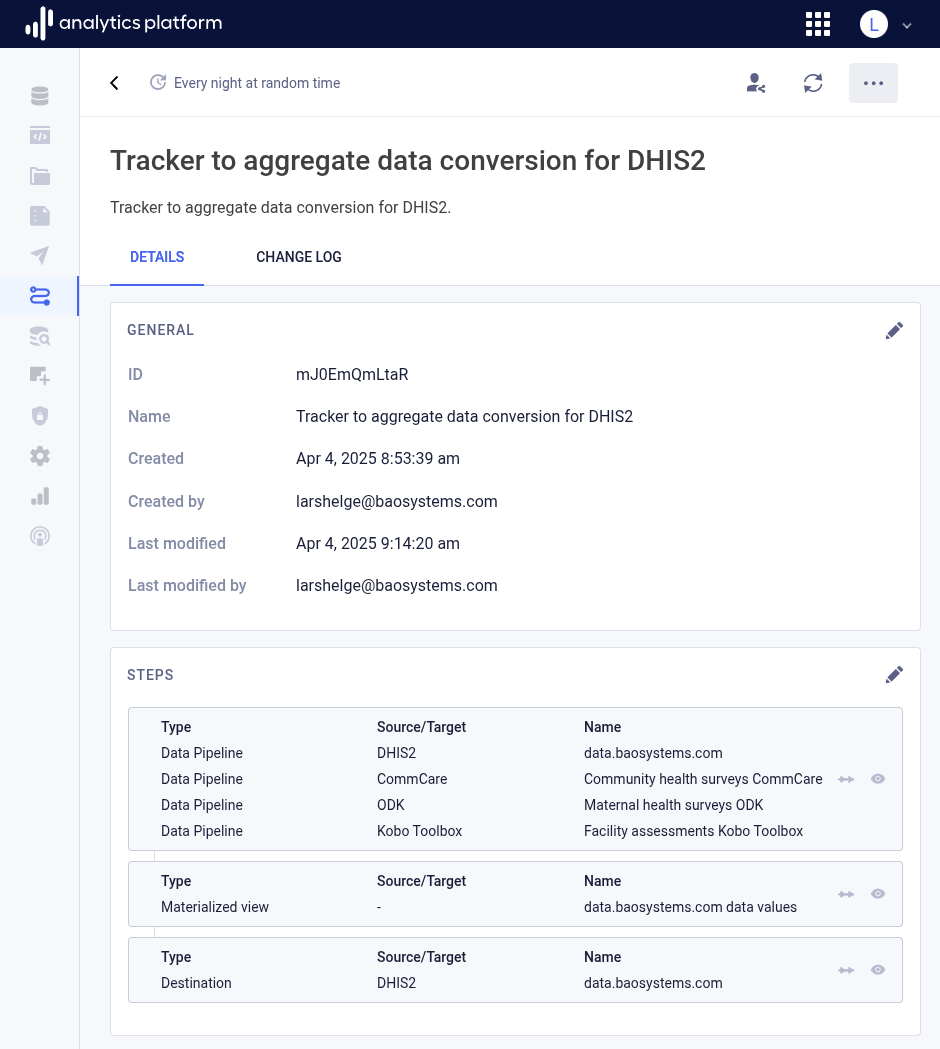Click the refresh sync icon
Image resolution: width=940 pixels, height=1049 pixels.
tap(813, 83)
